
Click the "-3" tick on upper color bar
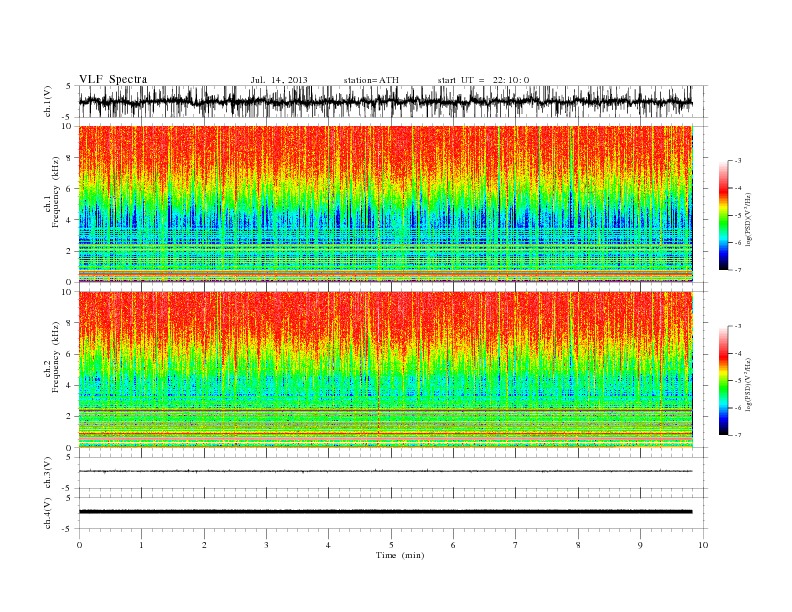(738, 161)
